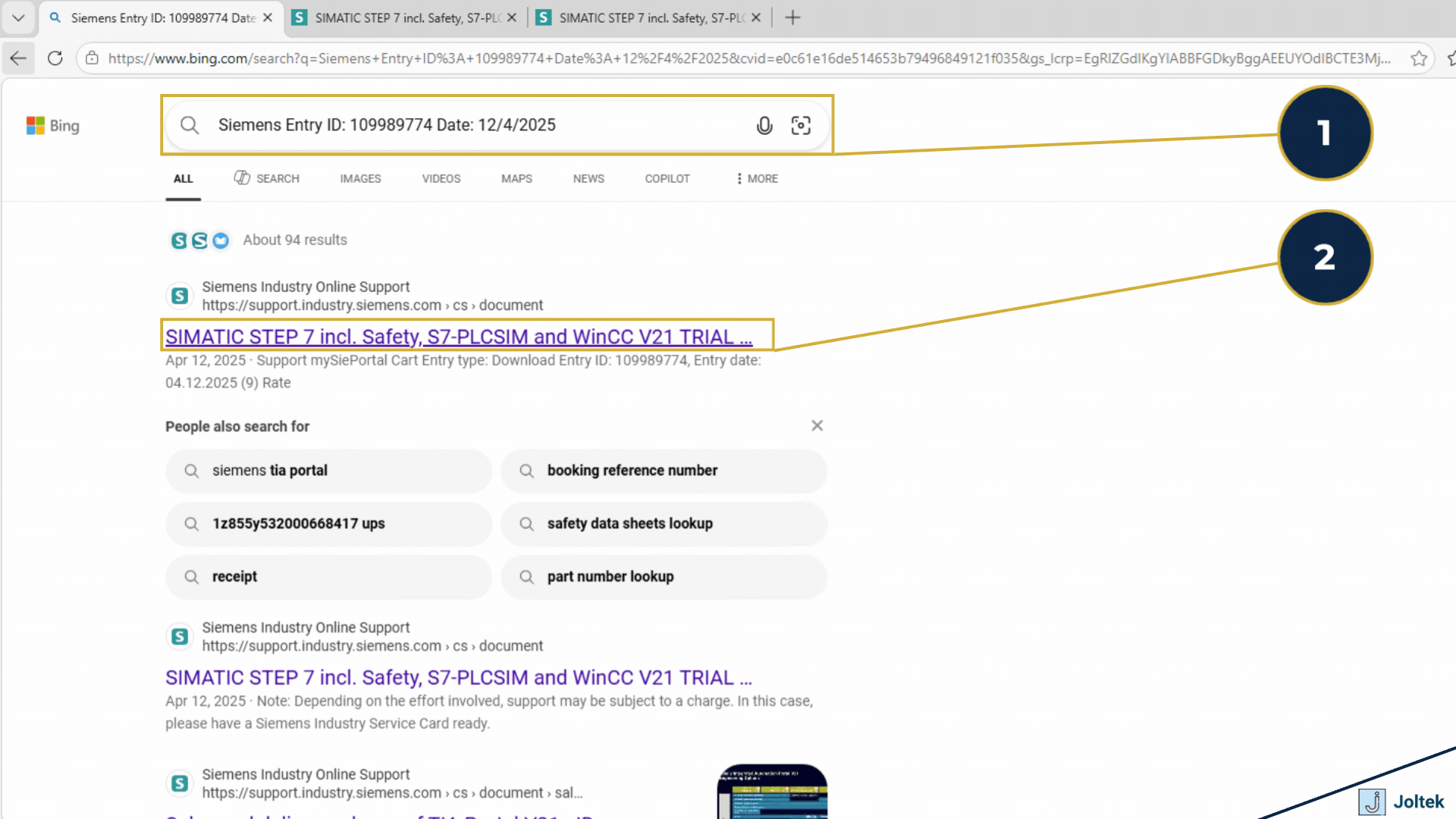Open visual search using the camera icon
1456x819 pixels.
801,125
